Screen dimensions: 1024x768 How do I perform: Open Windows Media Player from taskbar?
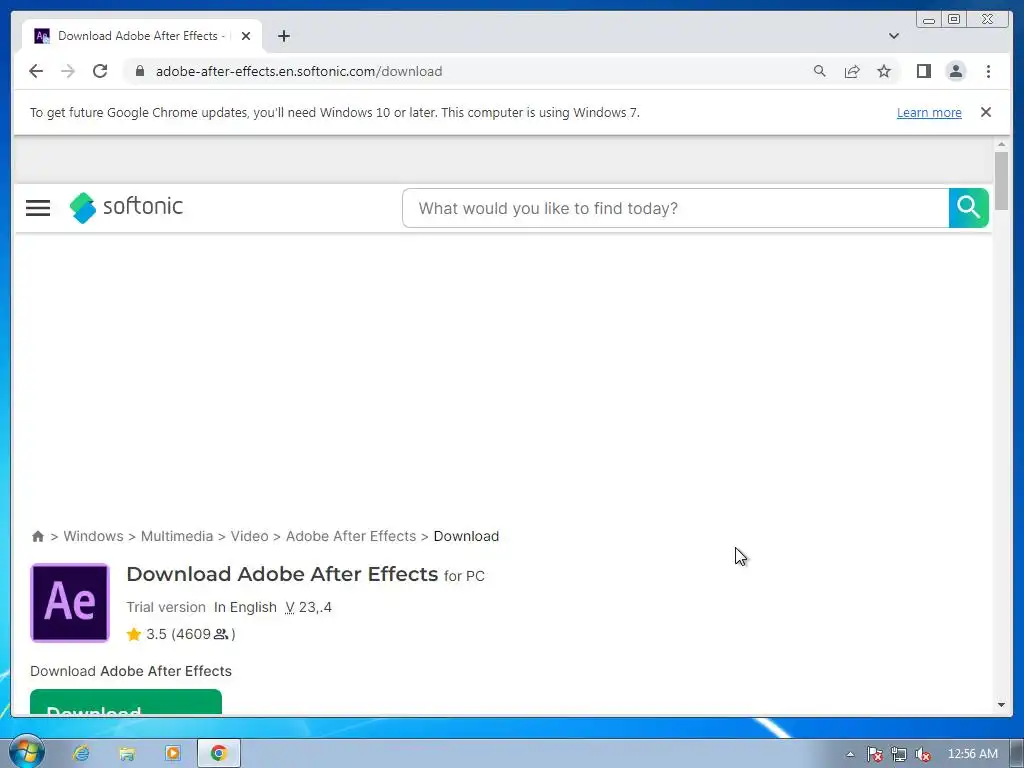[172, 754]
